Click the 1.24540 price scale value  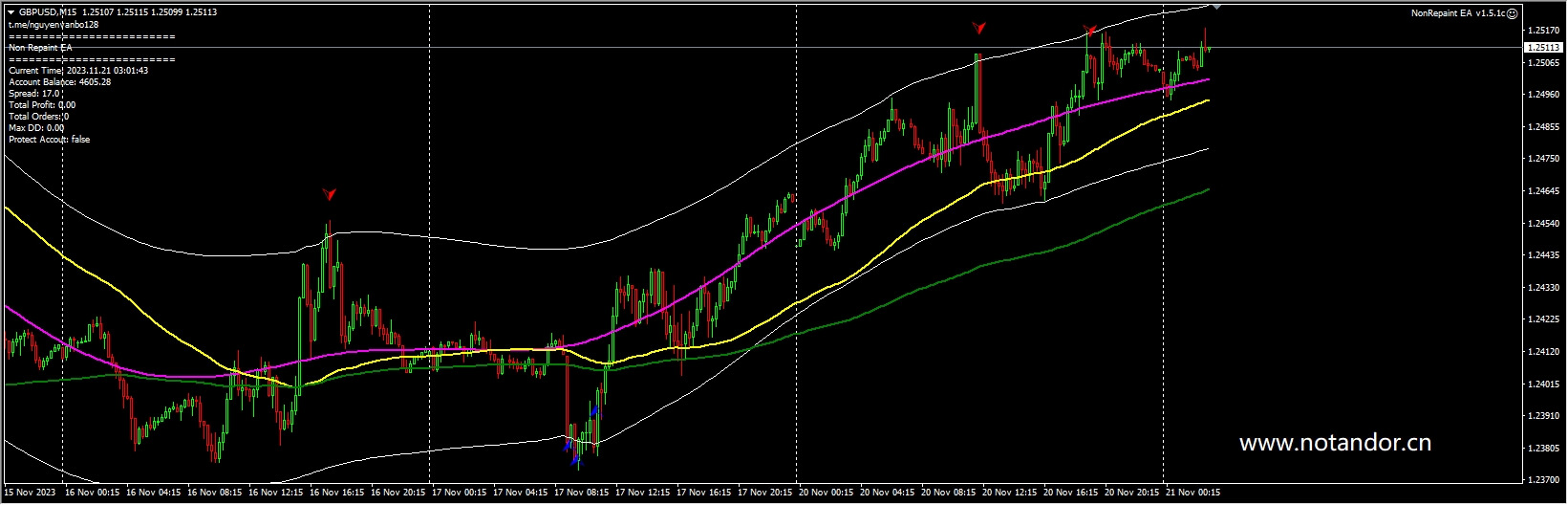[1544, 224]
